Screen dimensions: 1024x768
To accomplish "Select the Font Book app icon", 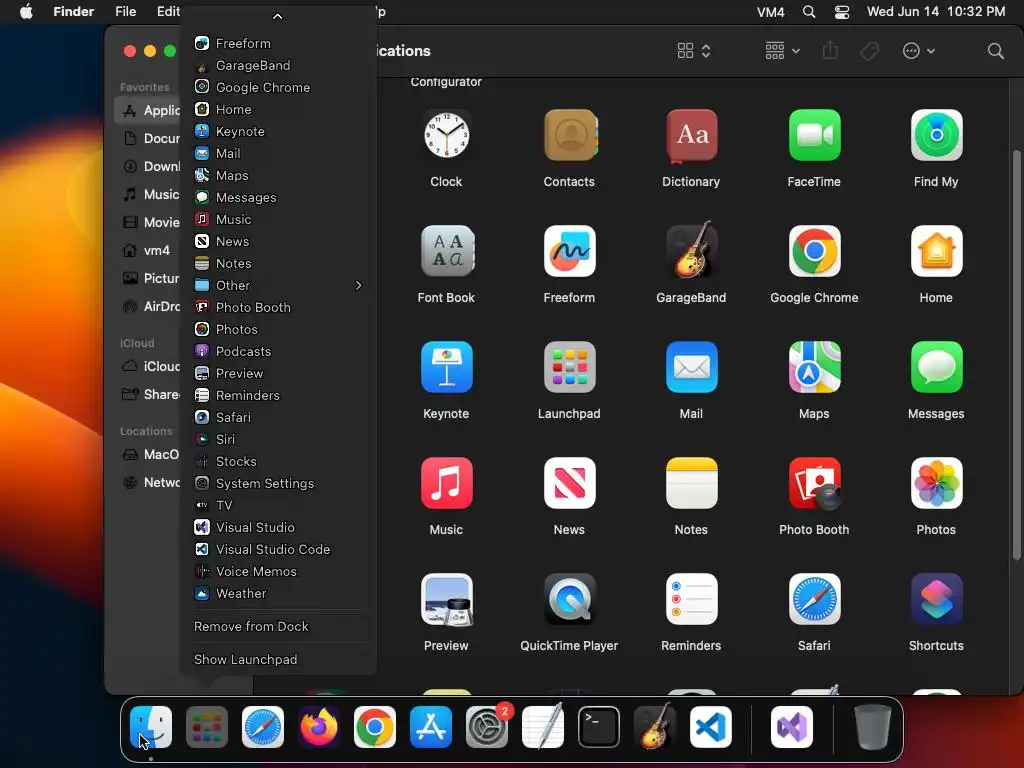I will [x=447, y=251].
